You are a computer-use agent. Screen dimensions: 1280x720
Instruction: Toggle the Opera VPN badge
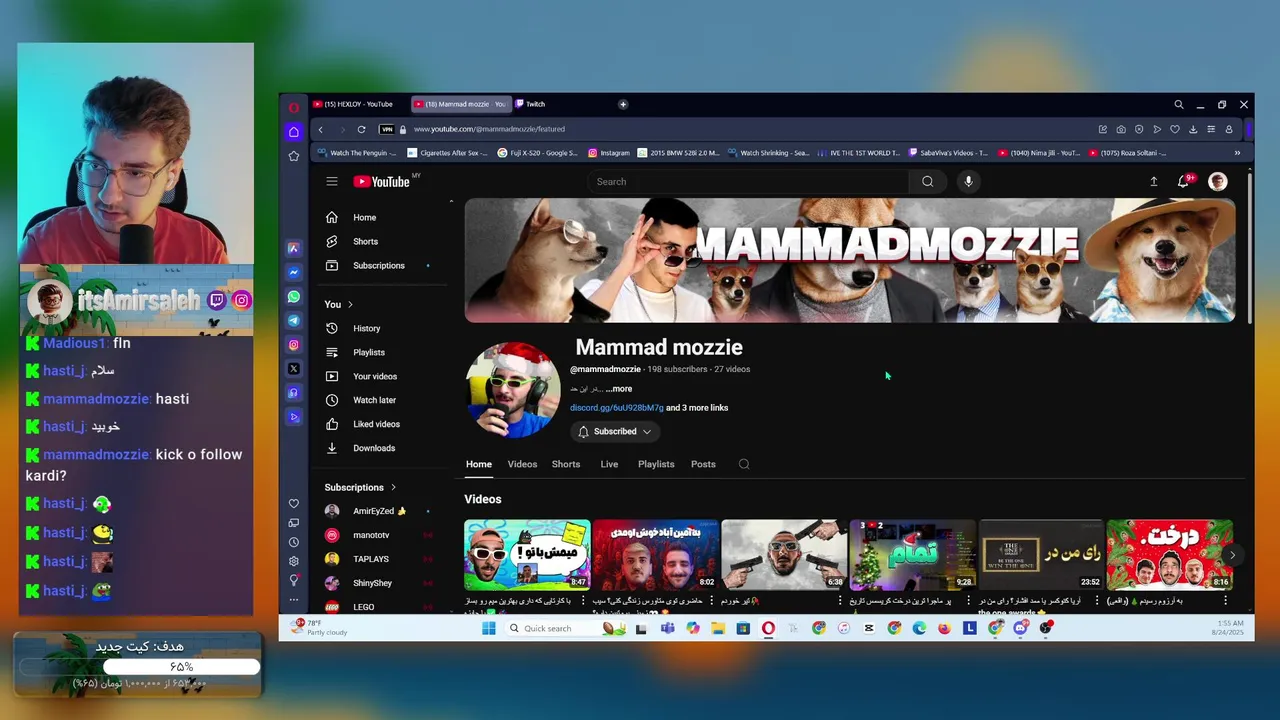pos(387,129)
